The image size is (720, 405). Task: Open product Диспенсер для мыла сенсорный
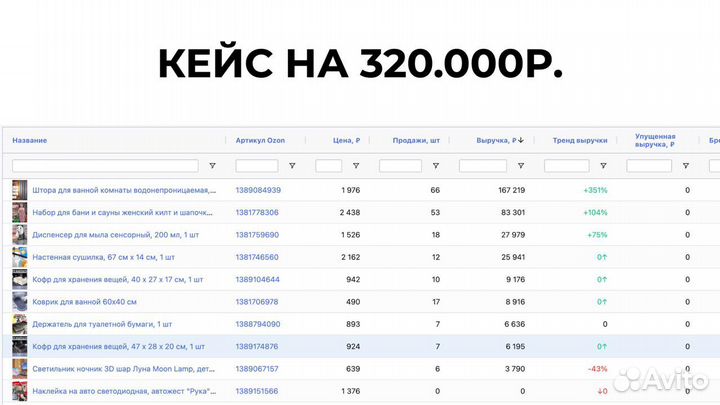click(x=116, y=235)
